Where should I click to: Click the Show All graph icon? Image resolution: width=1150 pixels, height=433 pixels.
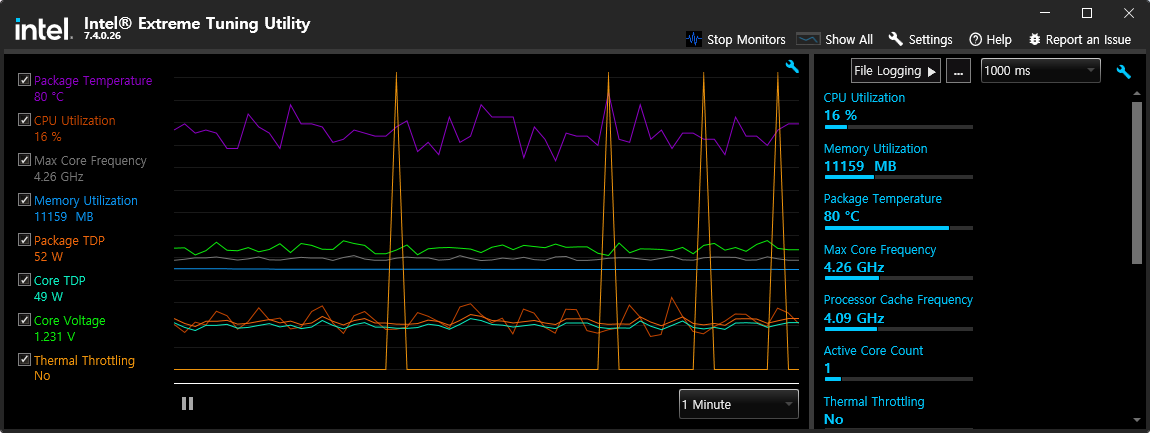pos(808,39)
